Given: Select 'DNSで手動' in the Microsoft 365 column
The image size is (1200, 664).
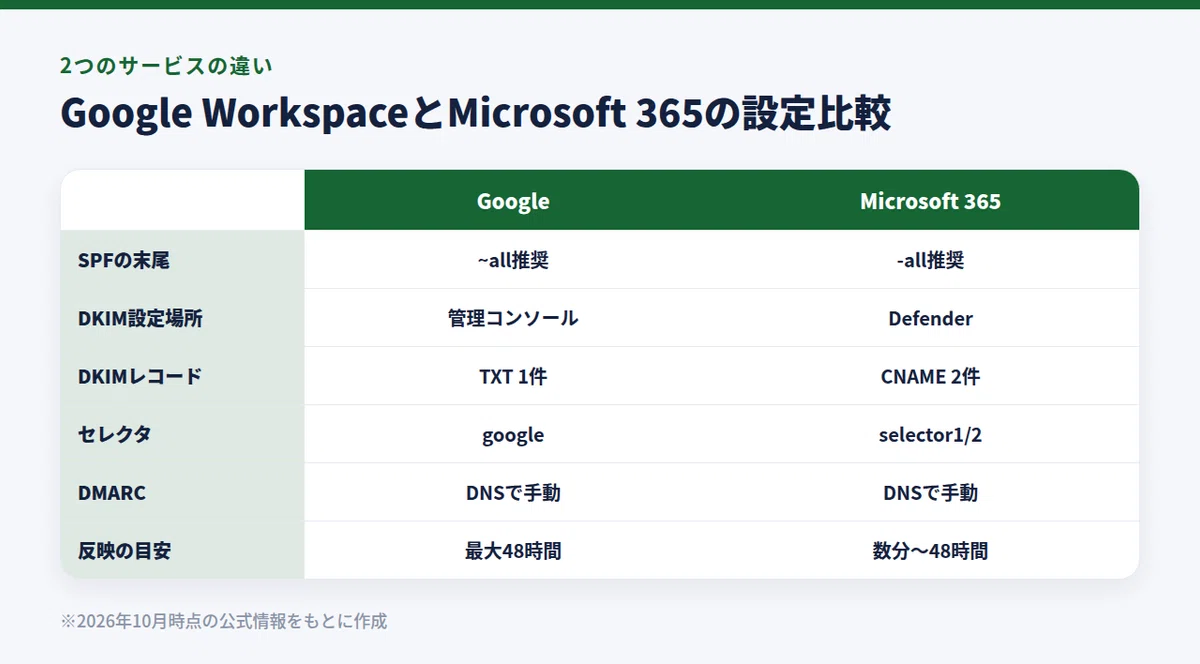Looking at the screenshot, I should [930, 492].
